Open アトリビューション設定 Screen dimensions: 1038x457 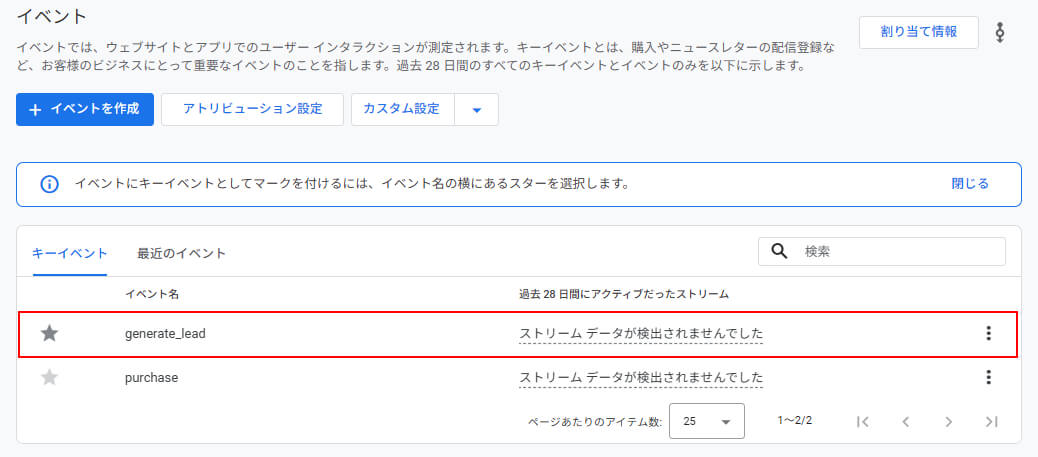(x=252, y=109)
